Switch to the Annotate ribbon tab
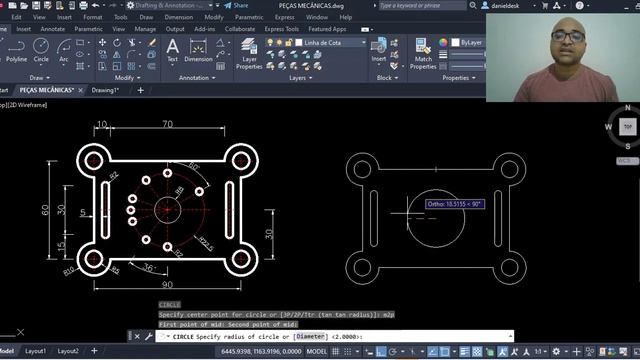This screenshot has height=360, width=640. coord(53,29)
